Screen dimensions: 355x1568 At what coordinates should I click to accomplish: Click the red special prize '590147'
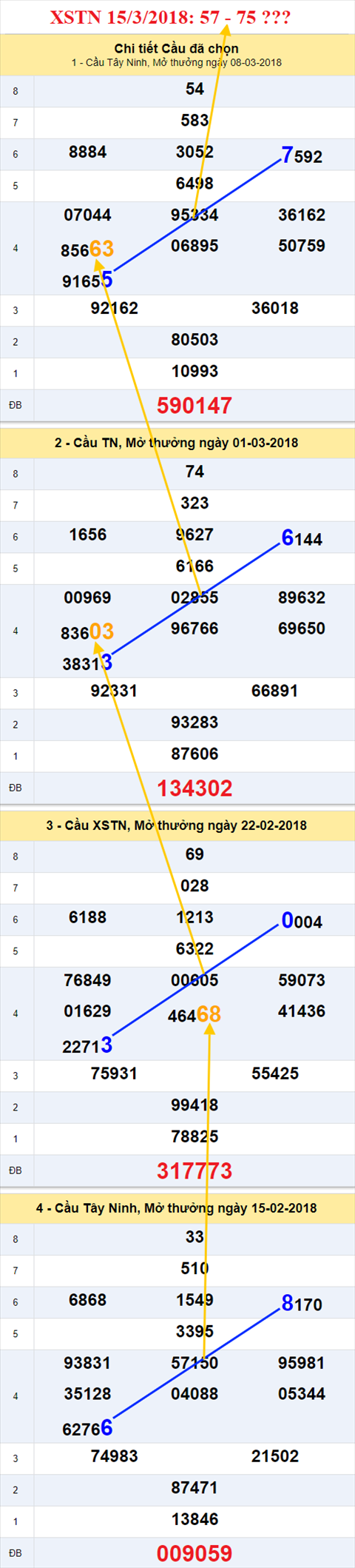tap(195, 405)
